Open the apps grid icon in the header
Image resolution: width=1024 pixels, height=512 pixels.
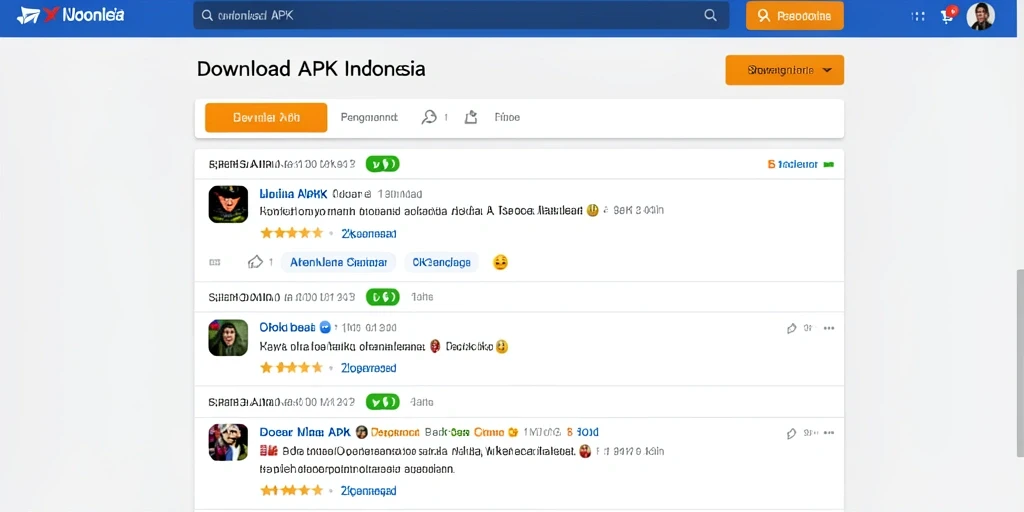[918, 16]
